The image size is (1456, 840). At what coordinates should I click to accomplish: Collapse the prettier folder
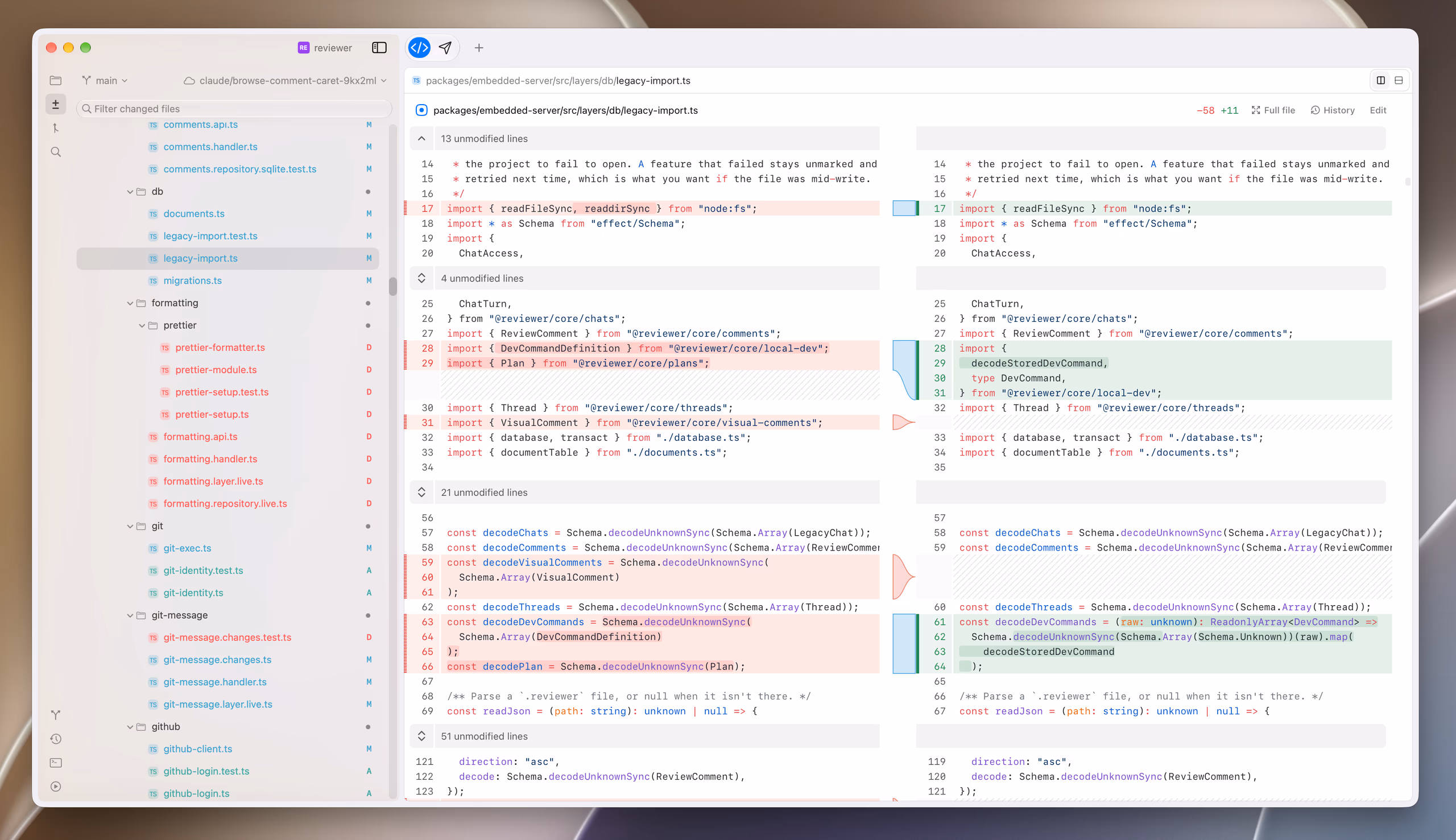[142, 325]
